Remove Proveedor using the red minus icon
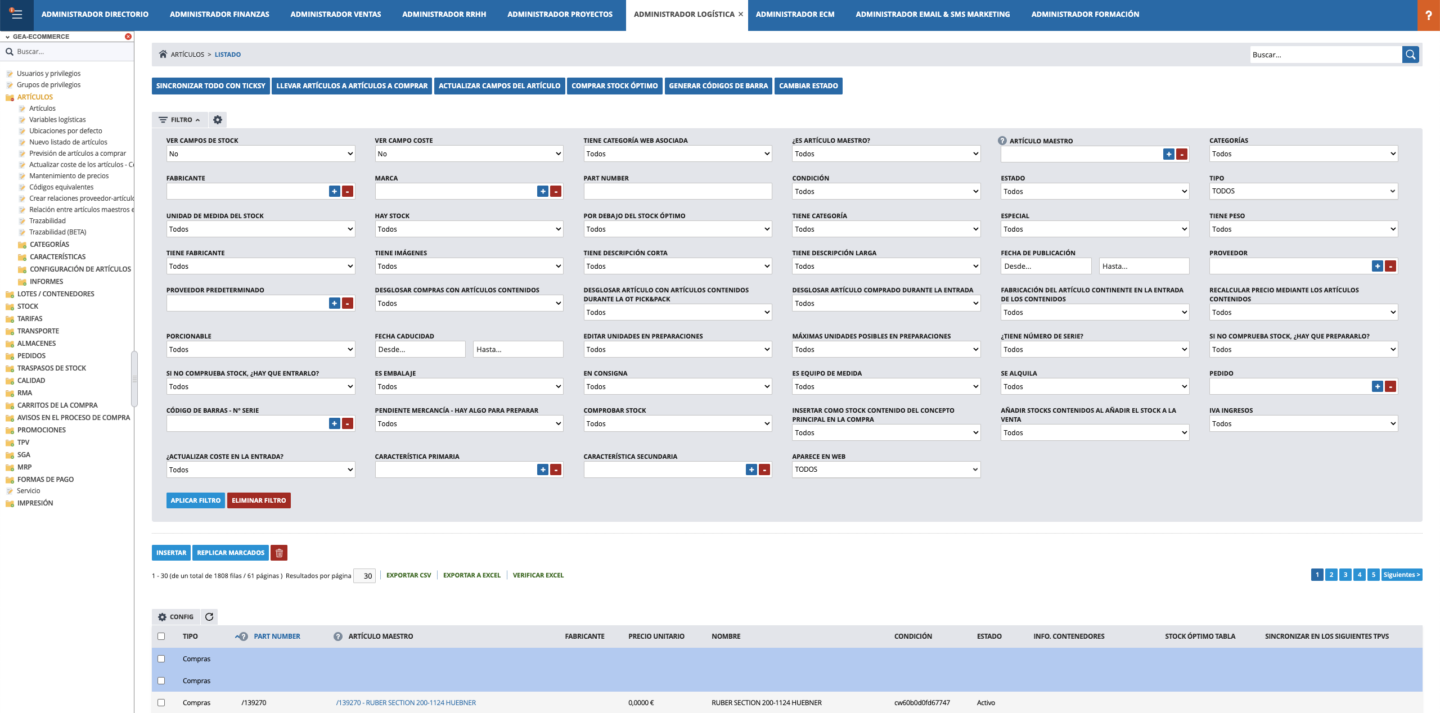 1390,266
